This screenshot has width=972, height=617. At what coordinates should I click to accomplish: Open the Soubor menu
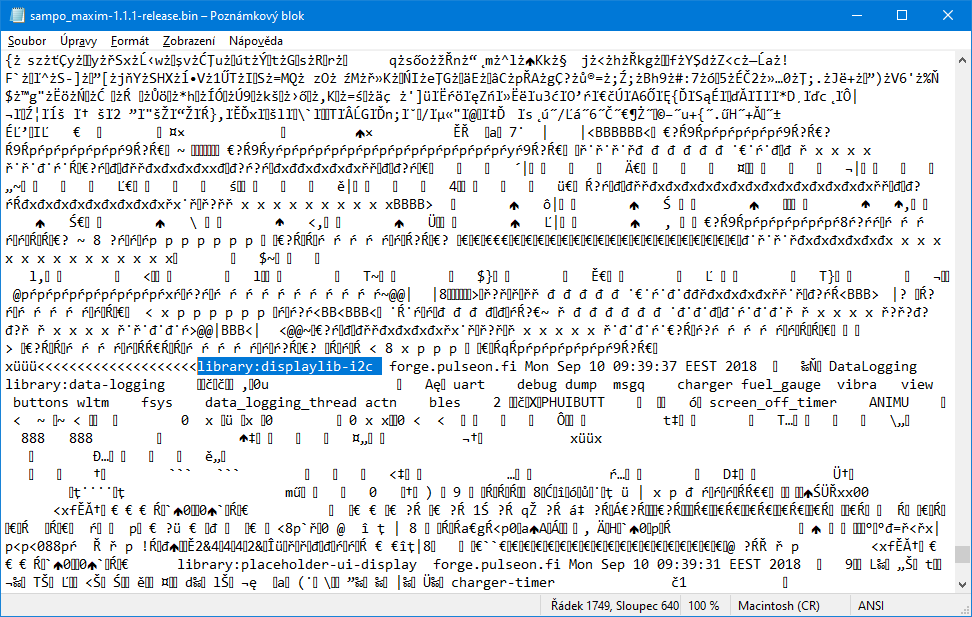tap(27, 41)
